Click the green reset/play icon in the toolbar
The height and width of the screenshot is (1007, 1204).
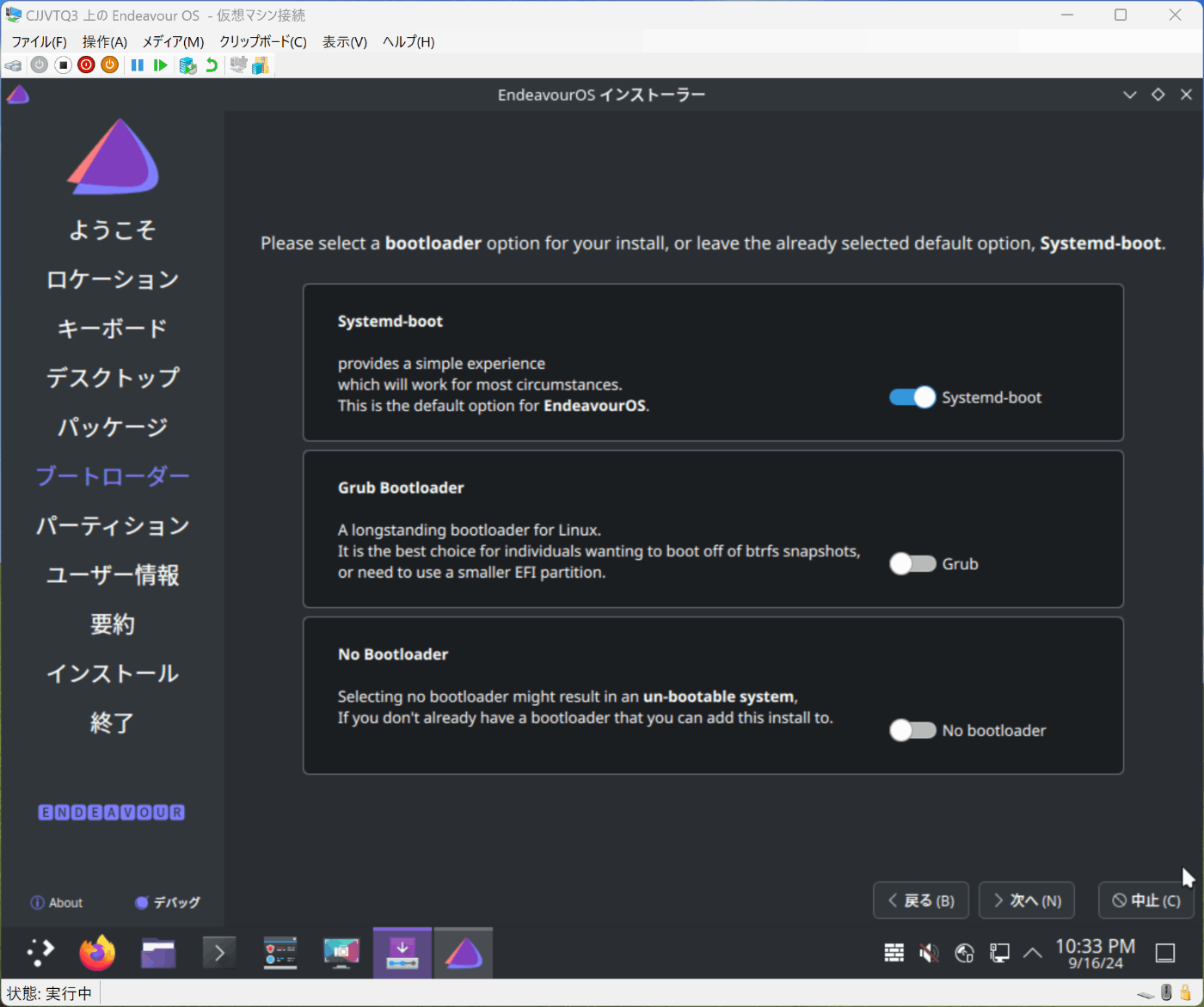coord(160,65)
